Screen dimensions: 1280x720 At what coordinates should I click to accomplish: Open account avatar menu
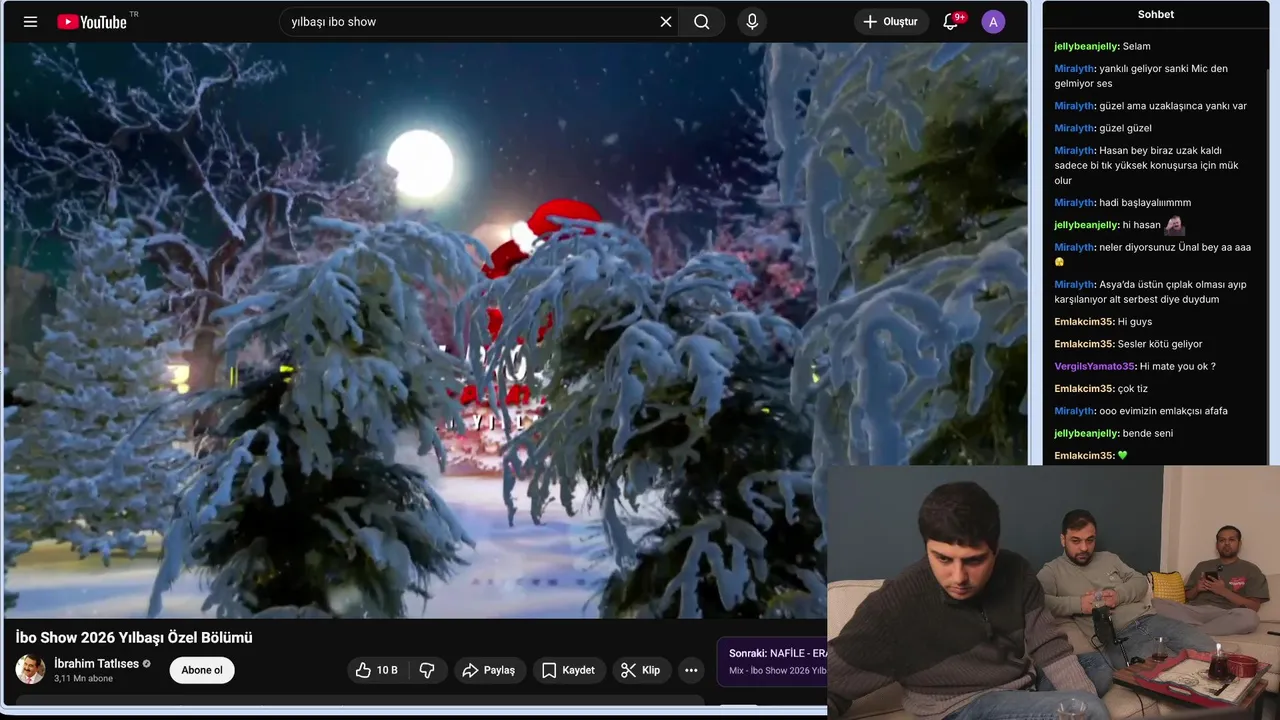993,22
